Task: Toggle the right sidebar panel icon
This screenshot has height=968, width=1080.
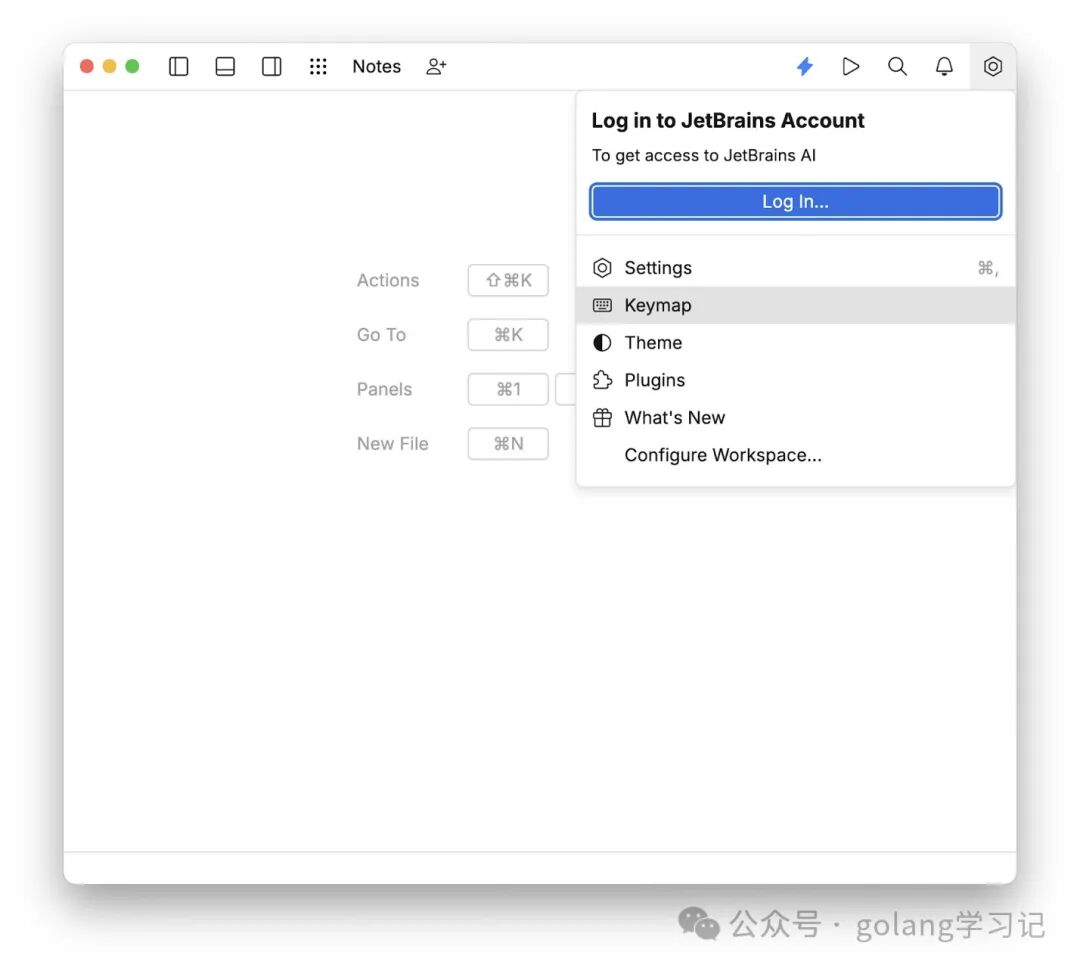Action: [x=271, y=66]
